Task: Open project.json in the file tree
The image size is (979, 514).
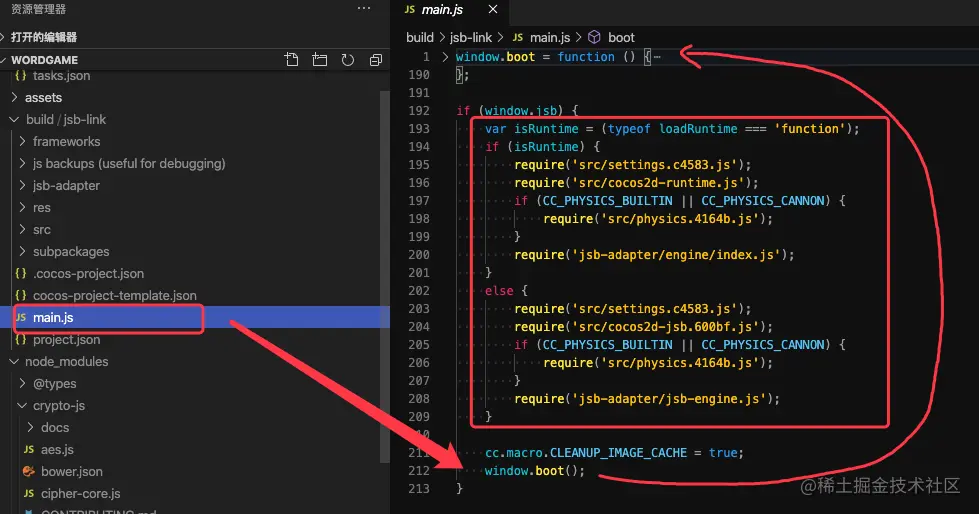Action: click(x=66, y=339)
